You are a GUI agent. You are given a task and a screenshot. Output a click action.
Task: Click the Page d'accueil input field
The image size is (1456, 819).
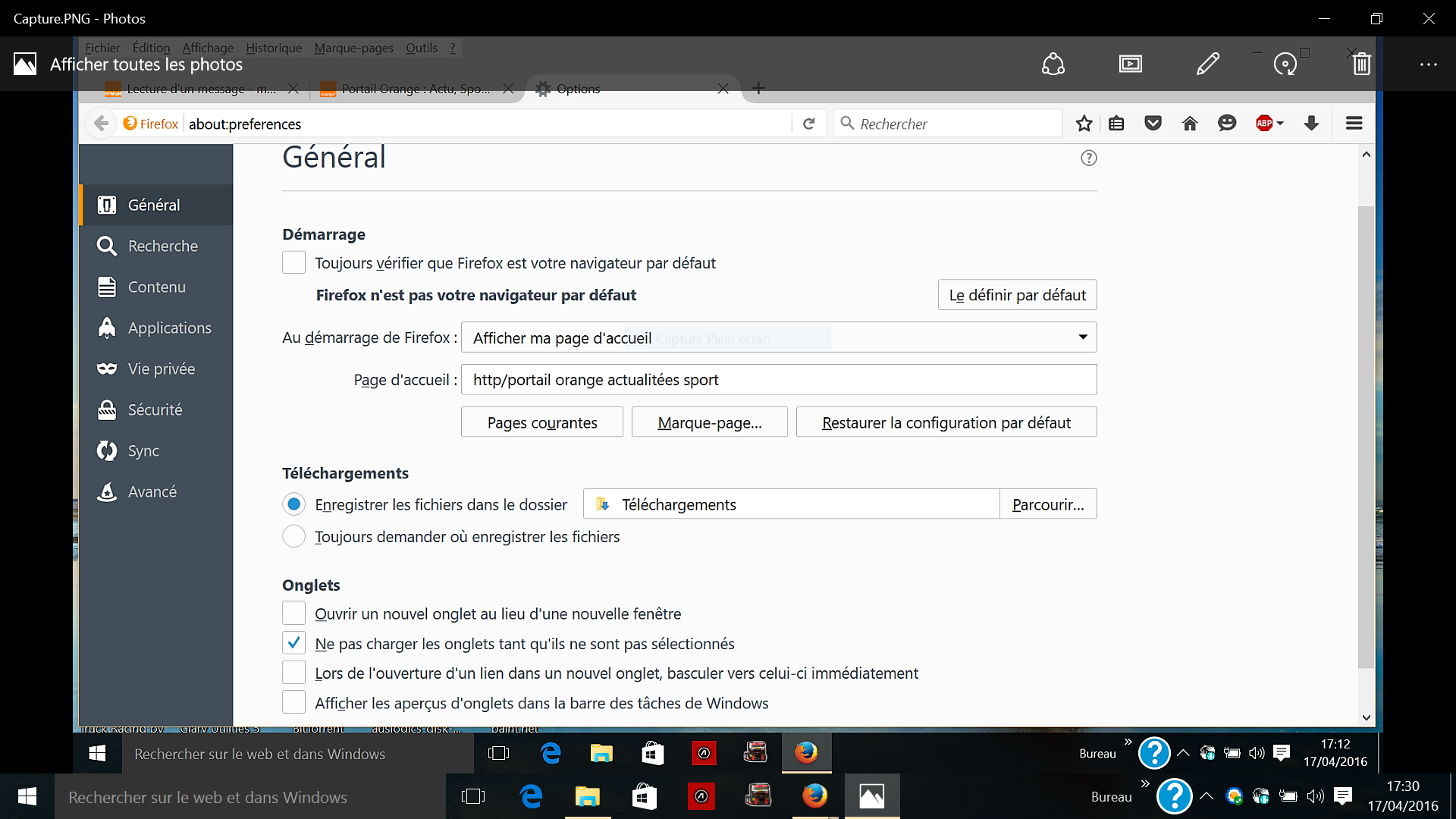coord(779,380)
